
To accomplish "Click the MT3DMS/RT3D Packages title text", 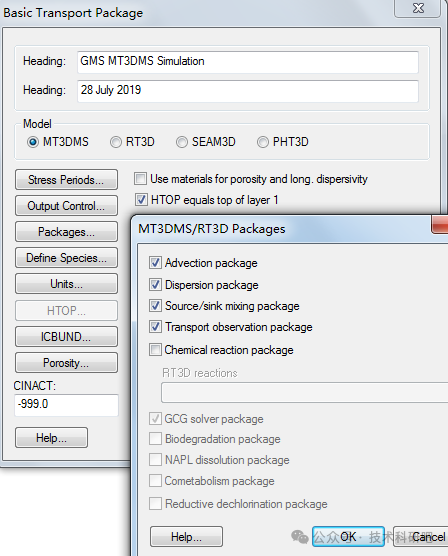I will (212, 229).
